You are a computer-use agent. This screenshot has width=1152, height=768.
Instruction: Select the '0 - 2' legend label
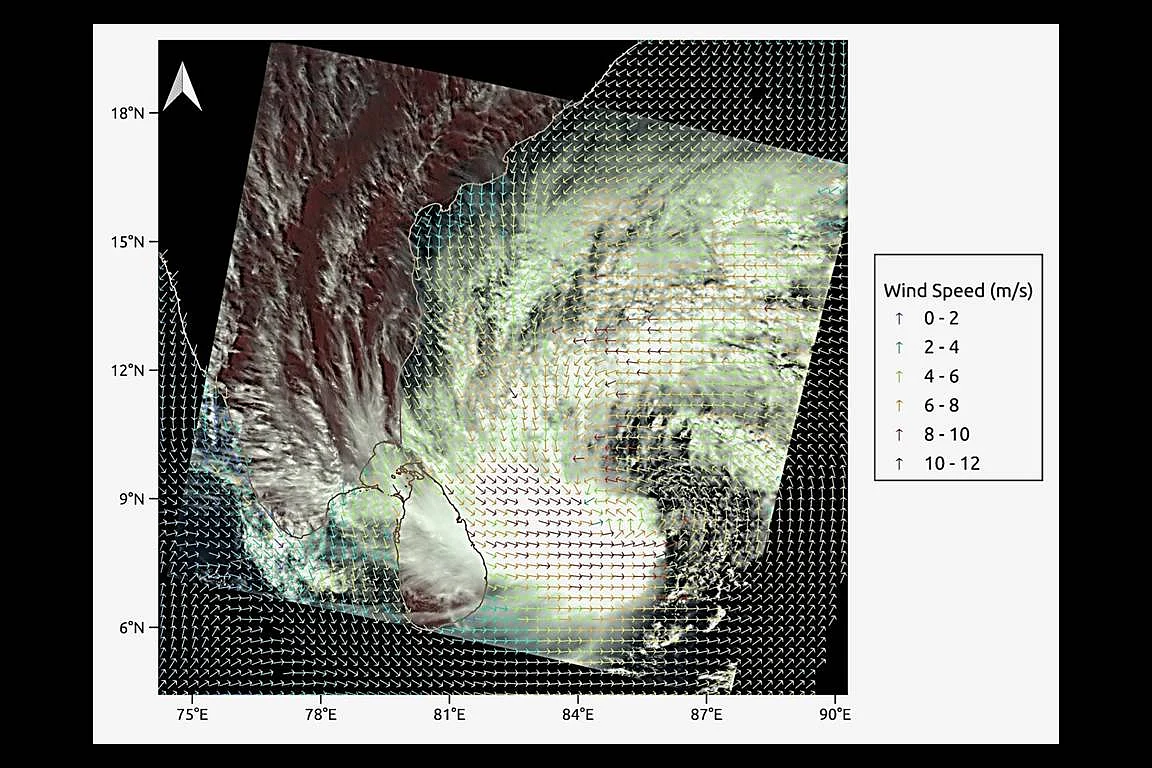tap(941, 318)
